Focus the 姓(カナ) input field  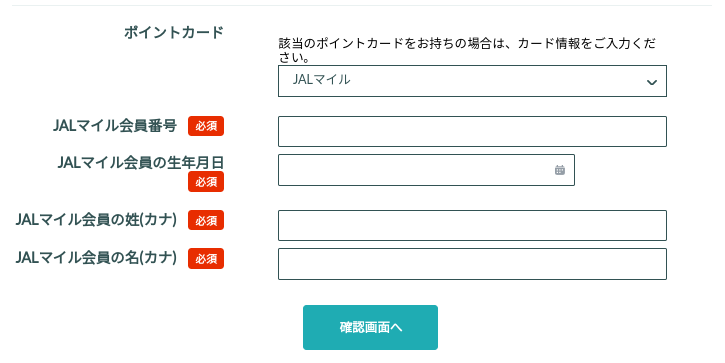point(472,225)
